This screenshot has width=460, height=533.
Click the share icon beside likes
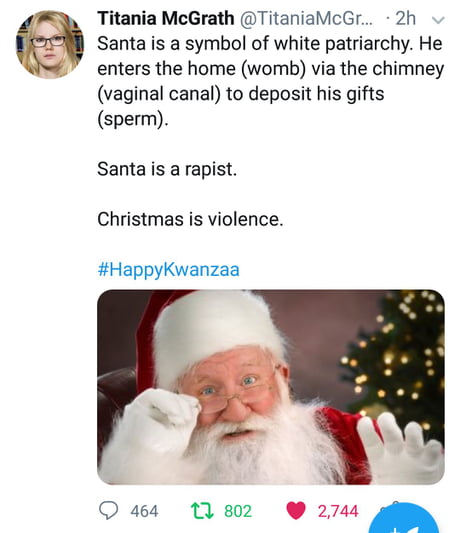point(388,504)
